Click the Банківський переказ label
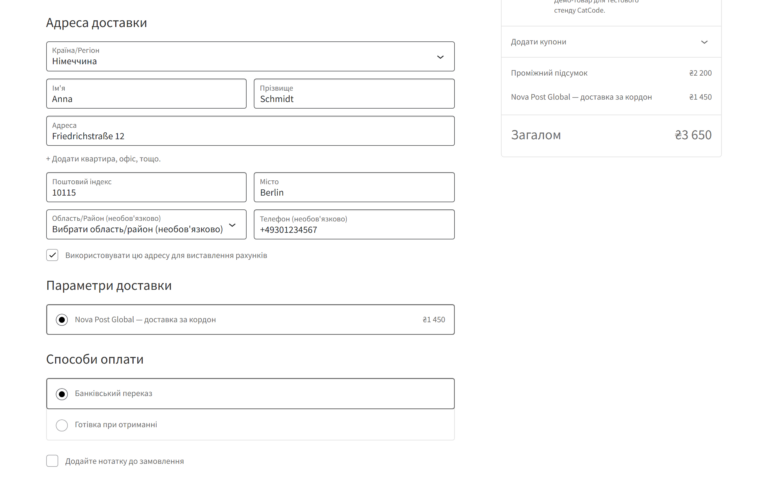 [x=114, y=393]
